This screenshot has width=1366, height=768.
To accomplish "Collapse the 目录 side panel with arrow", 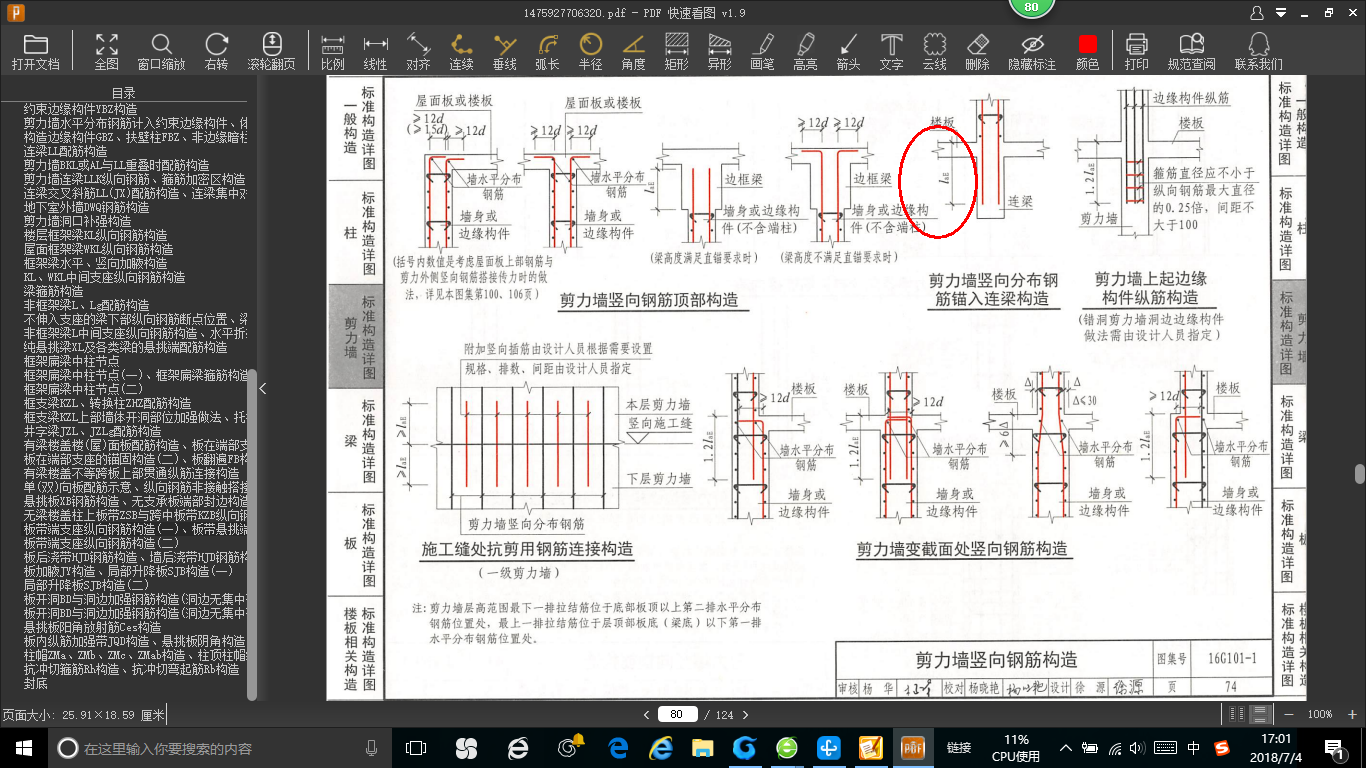I will point(263,389).
